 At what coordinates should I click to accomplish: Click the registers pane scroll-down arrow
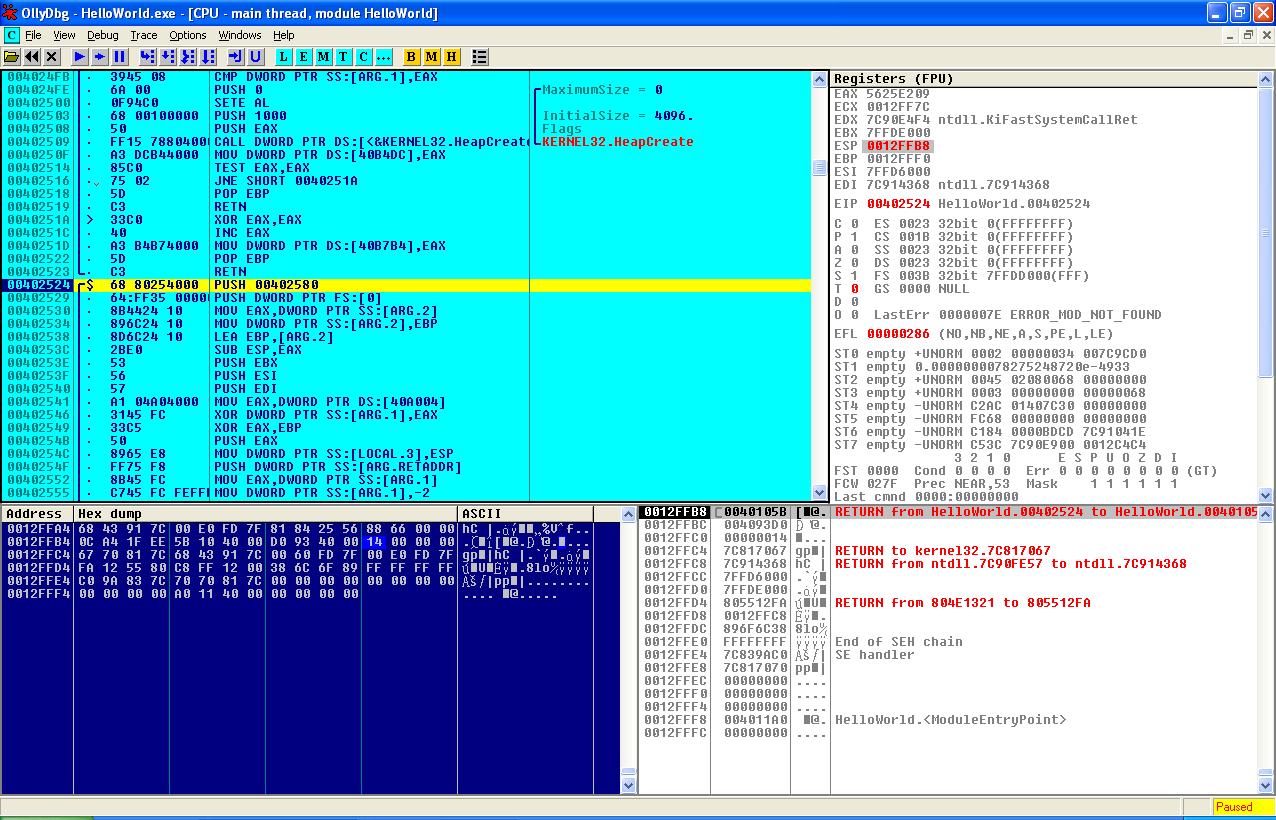point(1266,494)
